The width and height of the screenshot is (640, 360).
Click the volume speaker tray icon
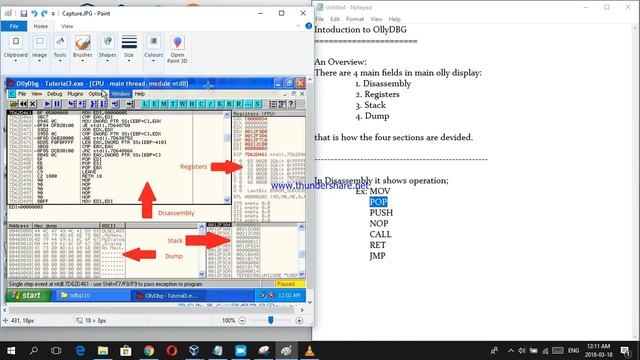point(522,351)
